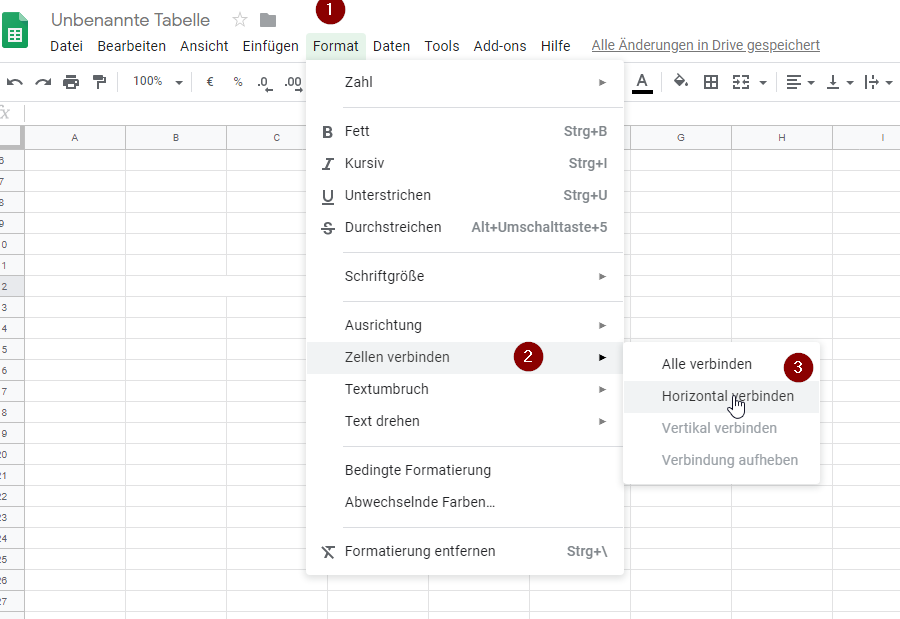Viewport: 900px width, 619px height.
Task: Open the borders icon
Action: tap(711, 82)
